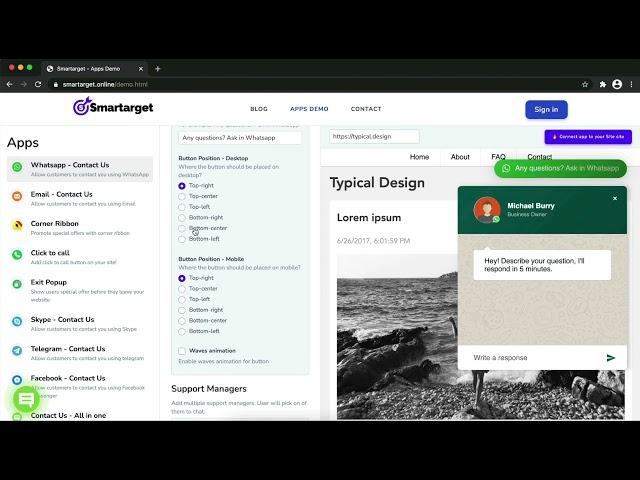Image resolution: width=640 pixels, height=480 pixels.
Task: Open the APPS DEMO nav item
Action: pos(309,109)
